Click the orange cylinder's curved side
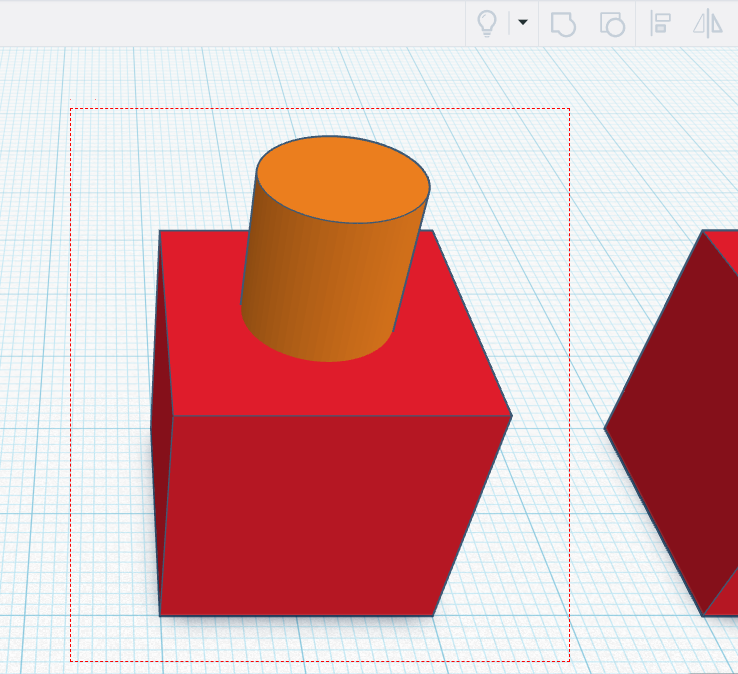Viewport: 738px width, 674px height. pyautogui.click(x=320, y=290)
